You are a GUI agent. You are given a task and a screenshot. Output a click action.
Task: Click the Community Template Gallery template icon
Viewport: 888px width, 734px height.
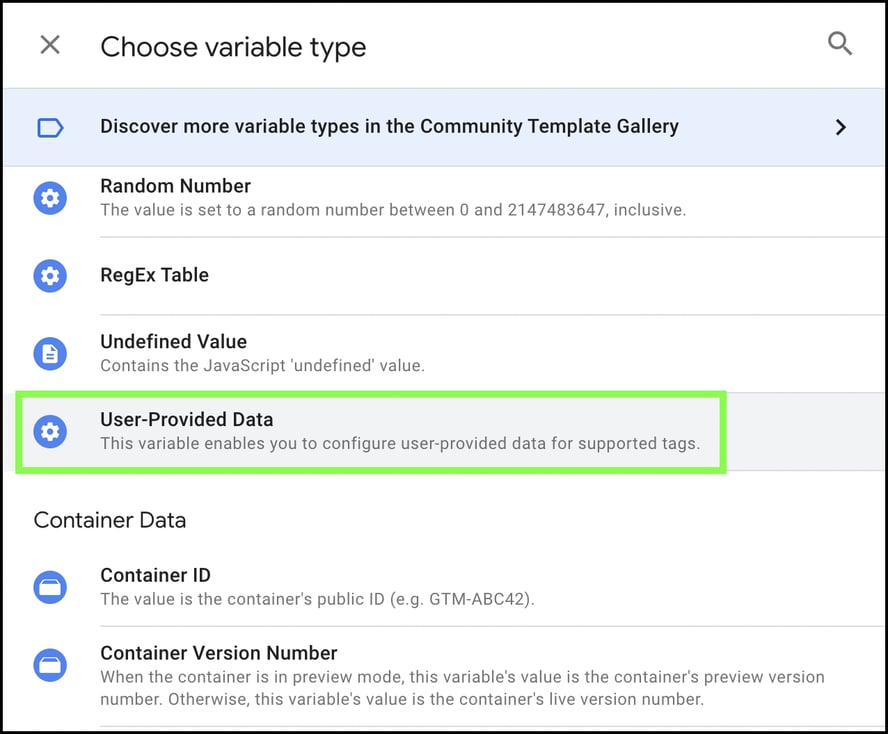51,127
